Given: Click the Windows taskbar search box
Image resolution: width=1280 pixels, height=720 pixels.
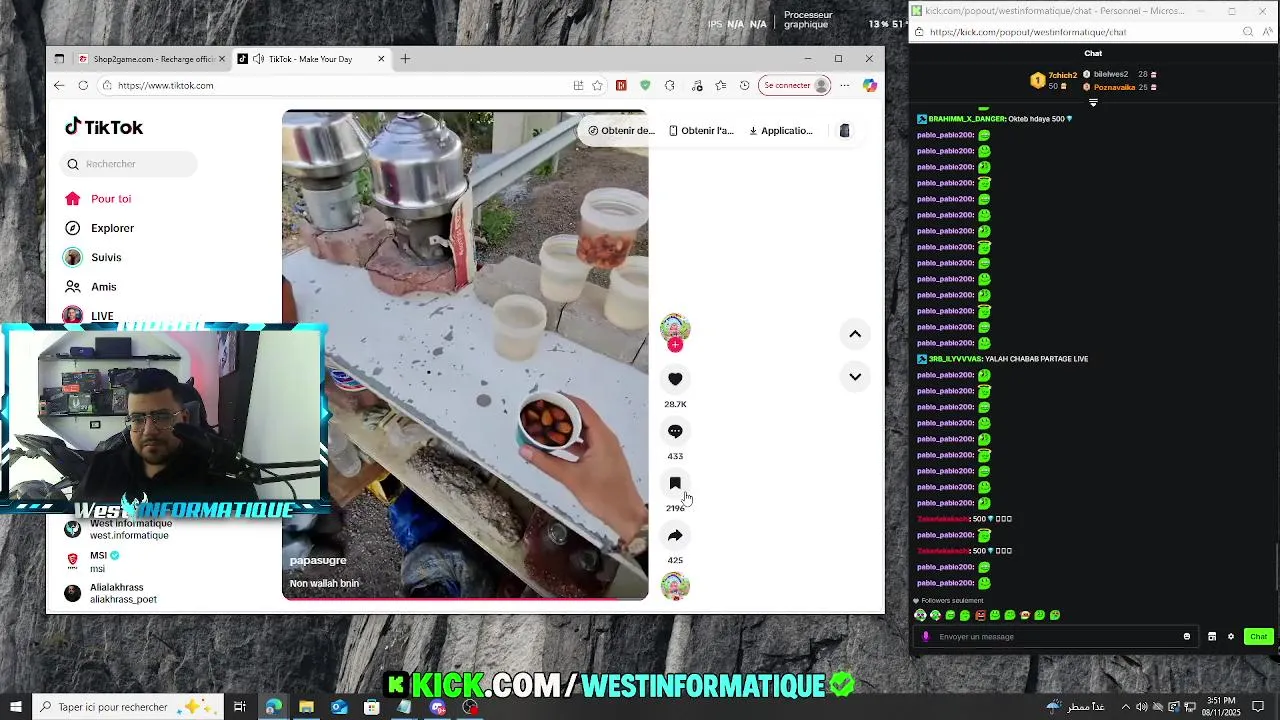Looking at the screenshot, I should tap(127, 707).
